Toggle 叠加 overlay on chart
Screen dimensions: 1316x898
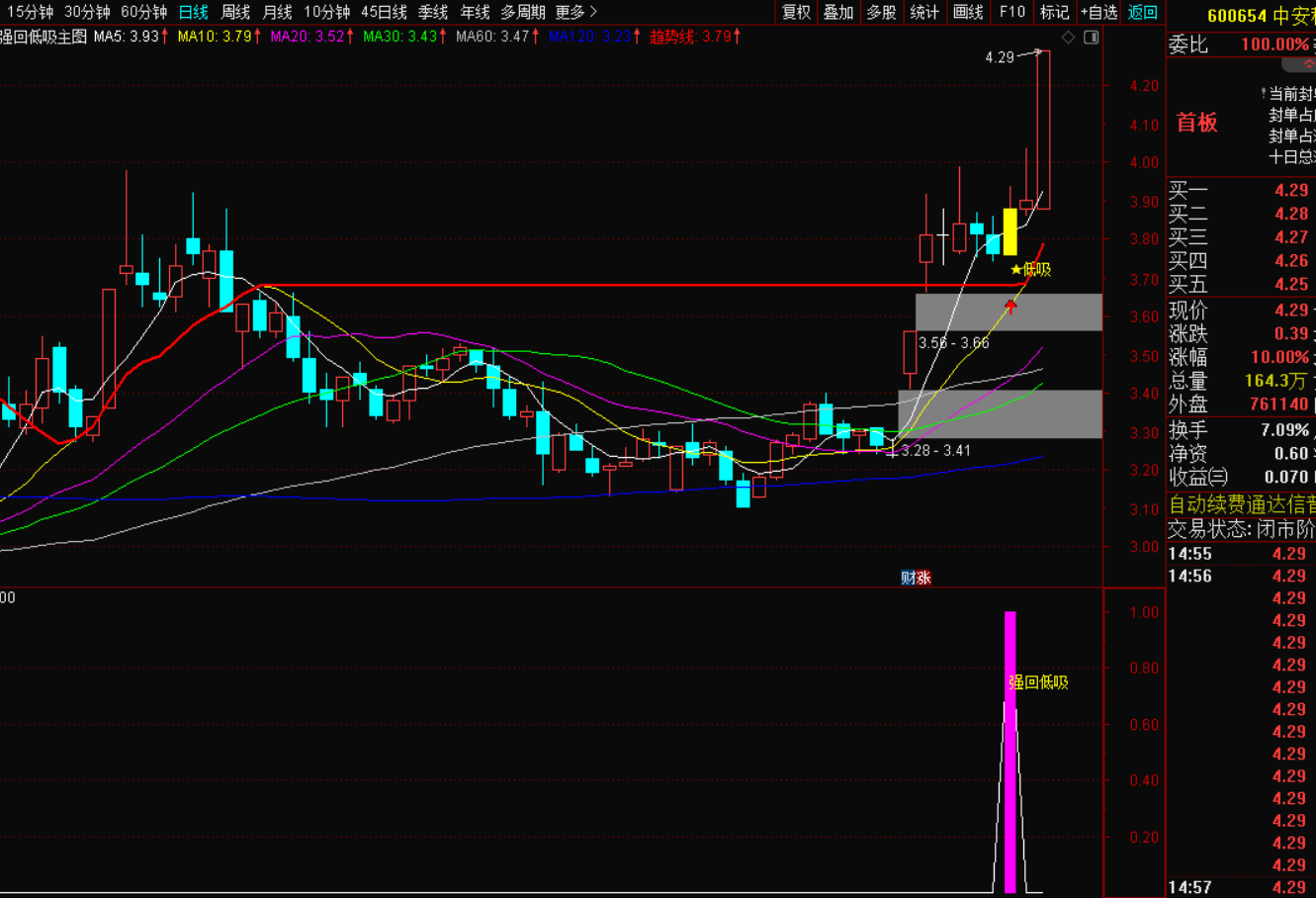pos(838,12)
